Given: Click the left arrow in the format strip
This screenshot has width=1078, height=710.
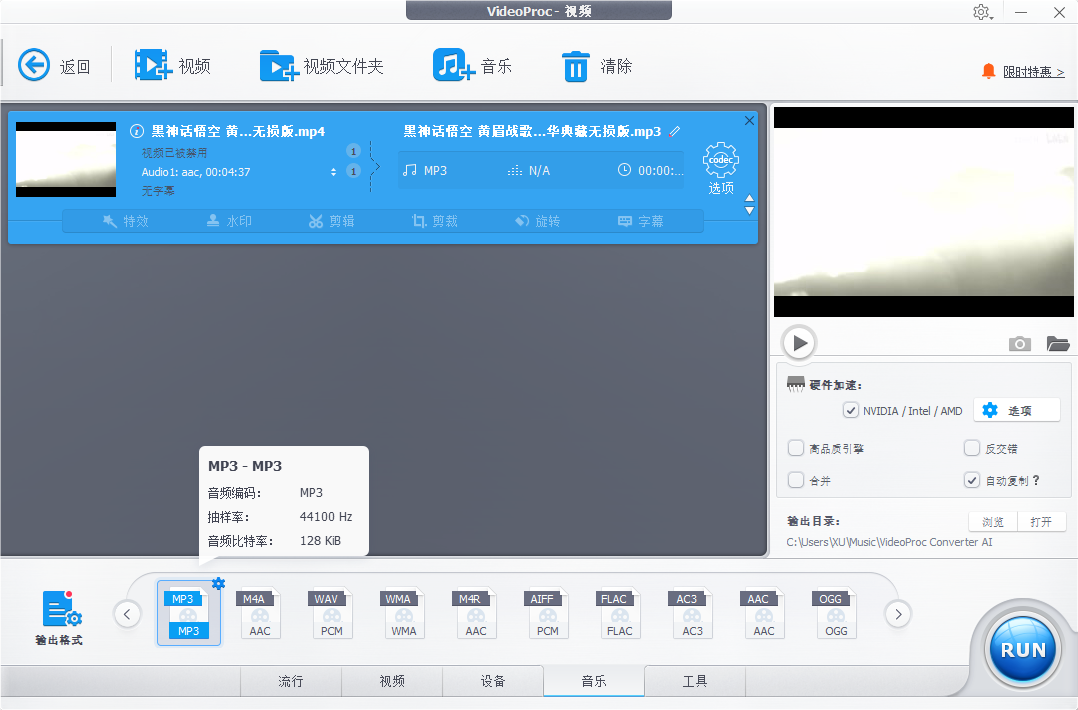Looking at the screenshot, I should point(127,614).
